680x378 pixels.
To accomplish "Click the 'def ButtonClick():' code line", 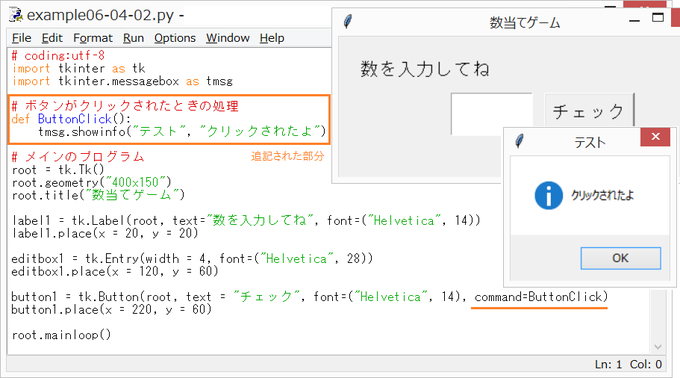I will (71, 119).
